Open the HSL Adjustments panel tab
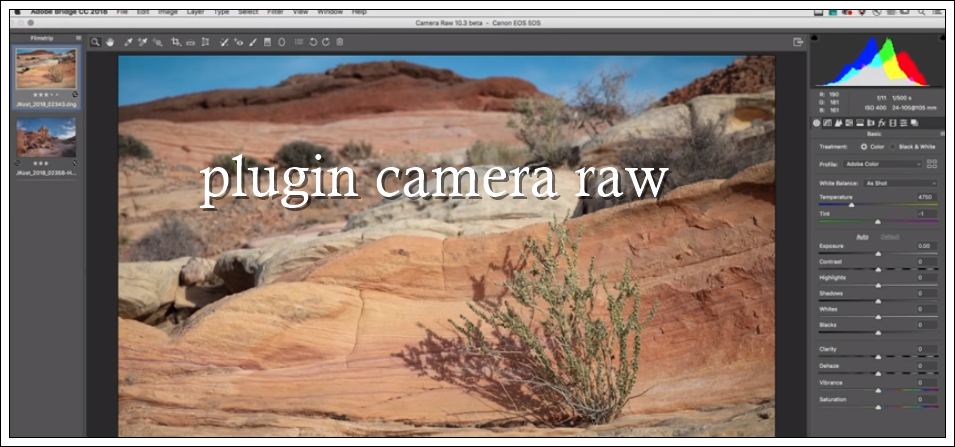This screenshot has height=447, width=955. pos(849,123)
